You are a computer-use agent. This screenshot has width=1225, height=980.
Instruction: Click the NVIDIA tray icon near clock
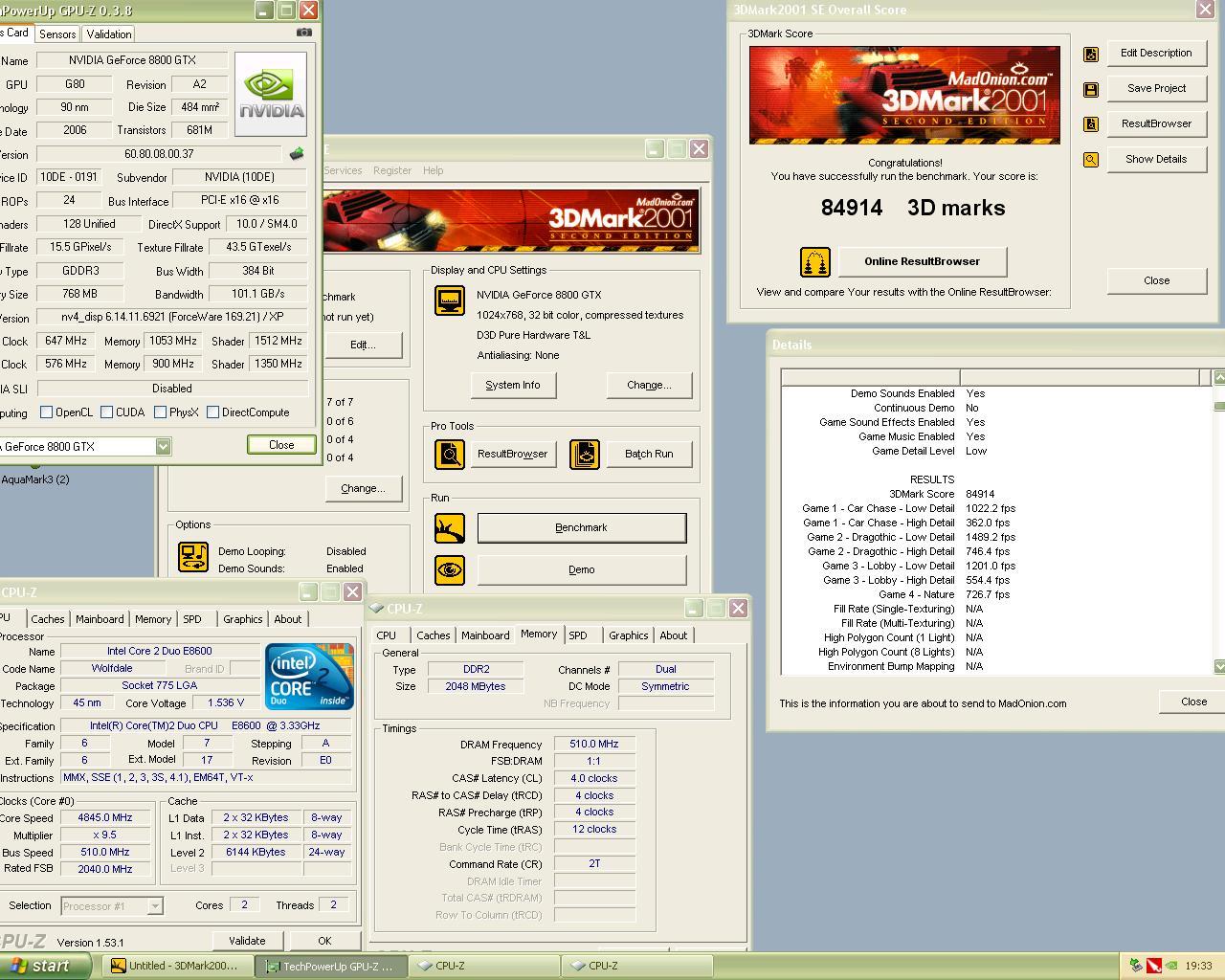tap(1171, 966)
